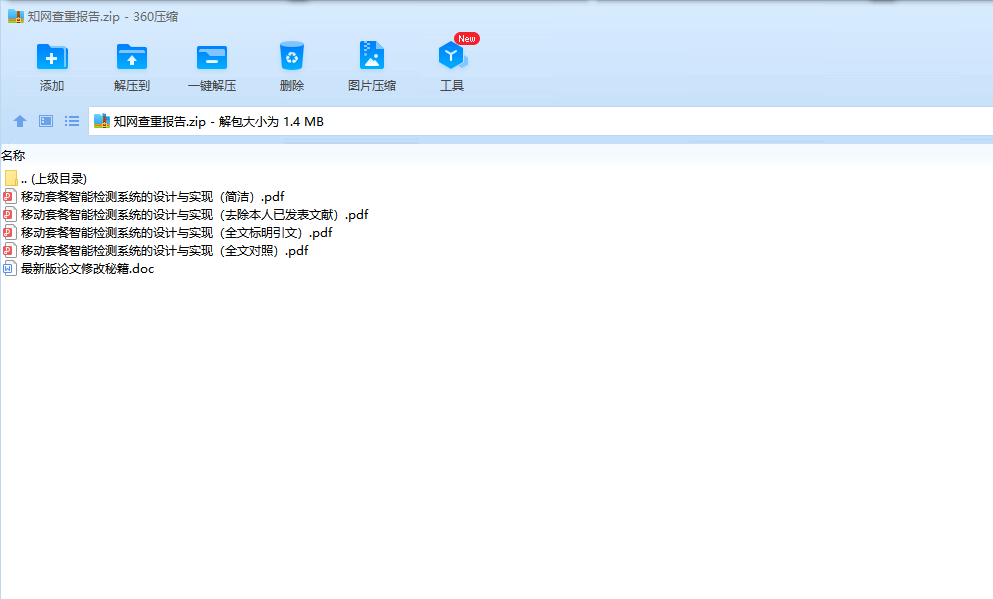993x599 pixels.
Task: Click the 添加 (Add) toolbar icon
Action: tap(52, 57)
